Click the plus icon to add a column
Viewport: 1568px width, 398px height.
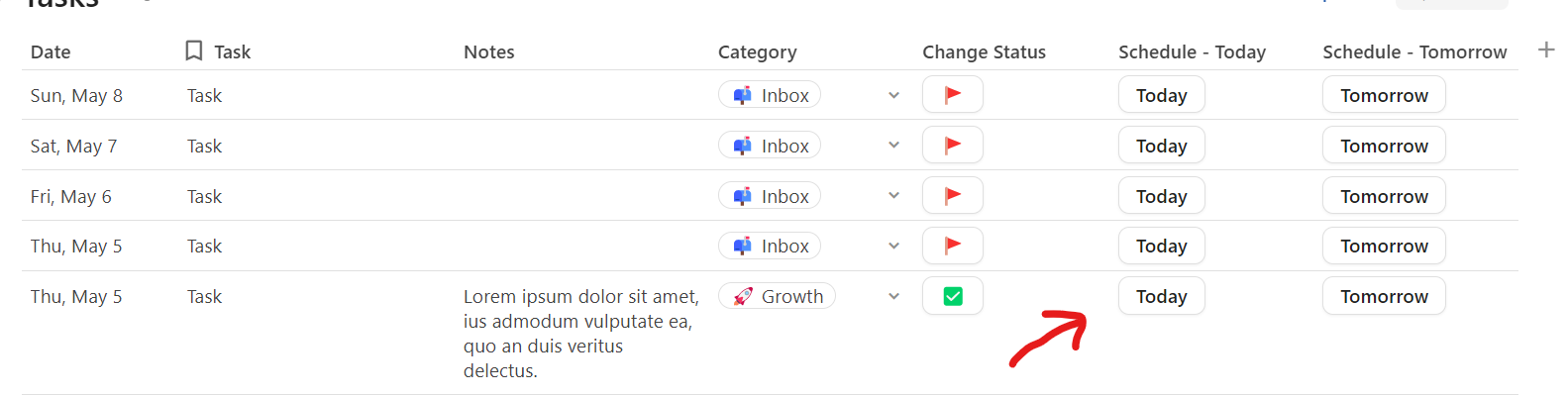click(1546, 50)
